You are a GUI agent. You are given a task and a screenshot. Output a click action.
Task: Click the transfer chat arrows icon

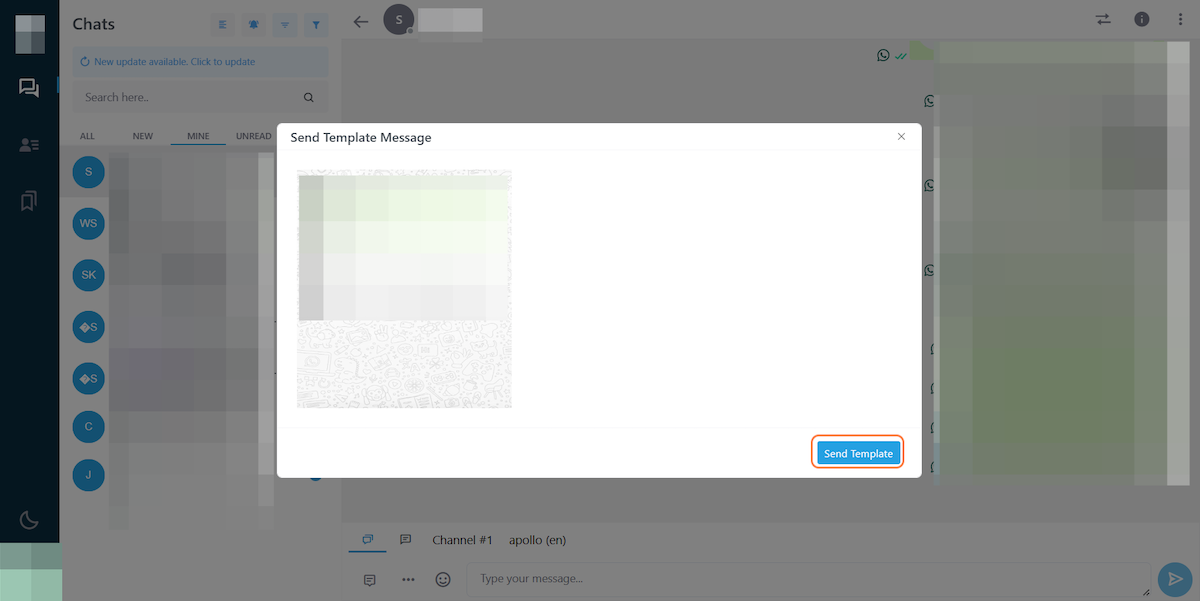point(1103,19)
